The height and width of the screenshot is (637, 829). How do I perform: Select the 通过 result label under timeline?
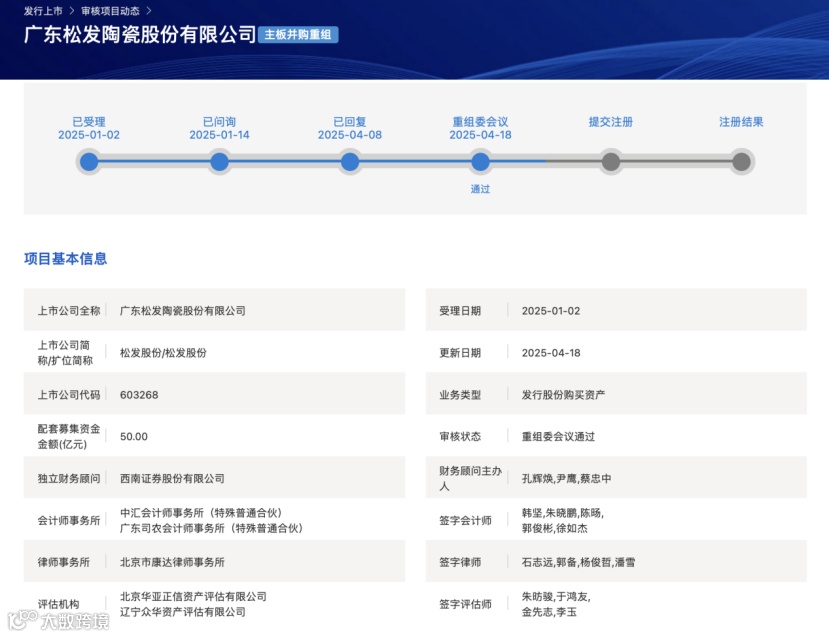[480, 189]
